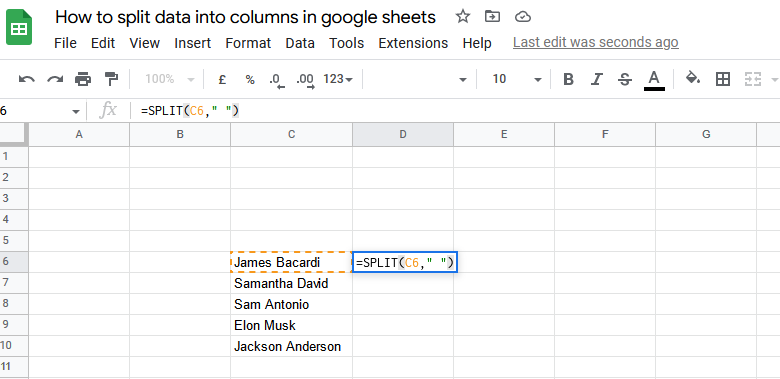Open the 123 number format dropdown

(338, 79)
